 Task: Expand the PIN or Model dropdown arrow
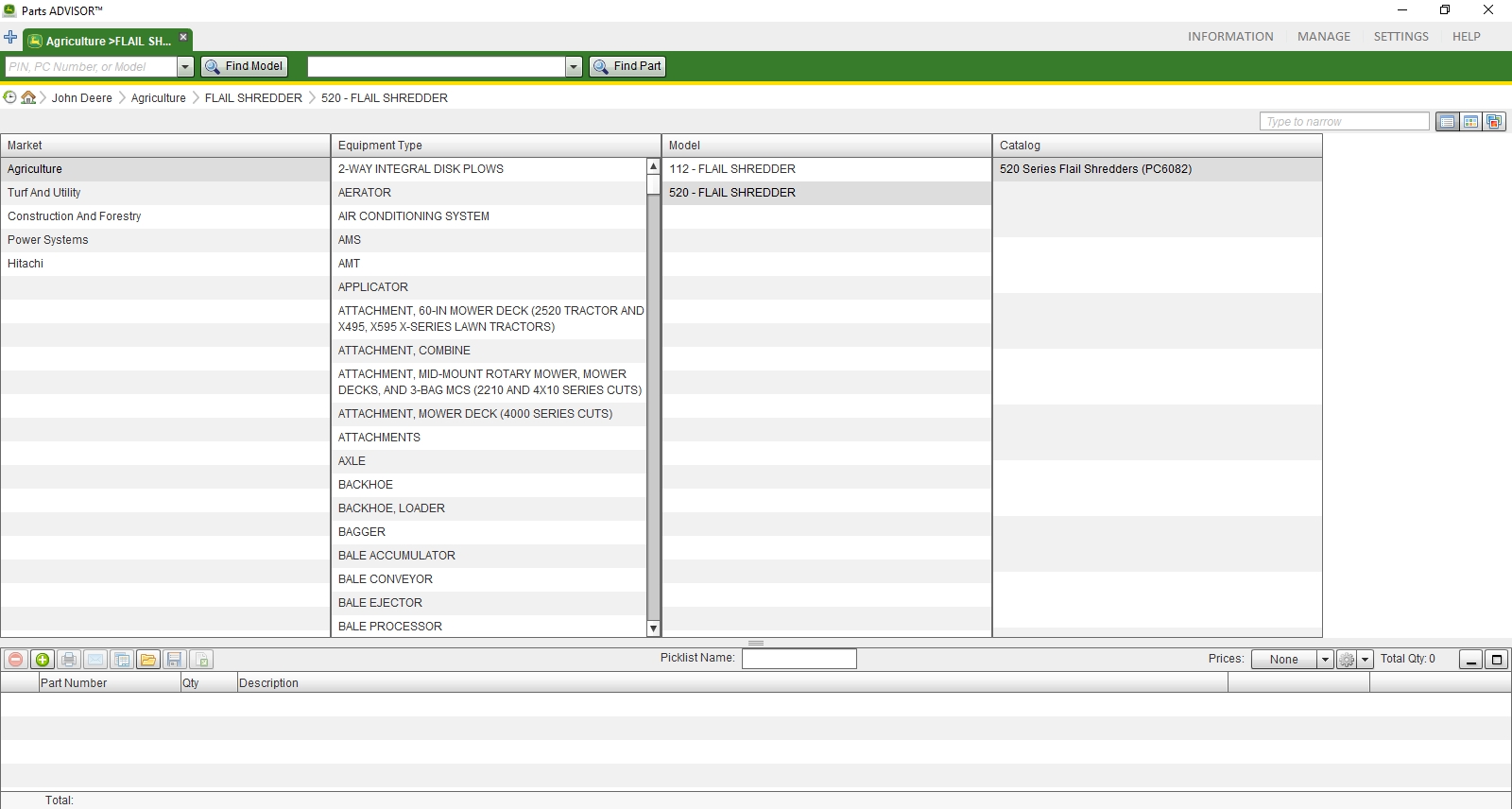pos(185,66)
